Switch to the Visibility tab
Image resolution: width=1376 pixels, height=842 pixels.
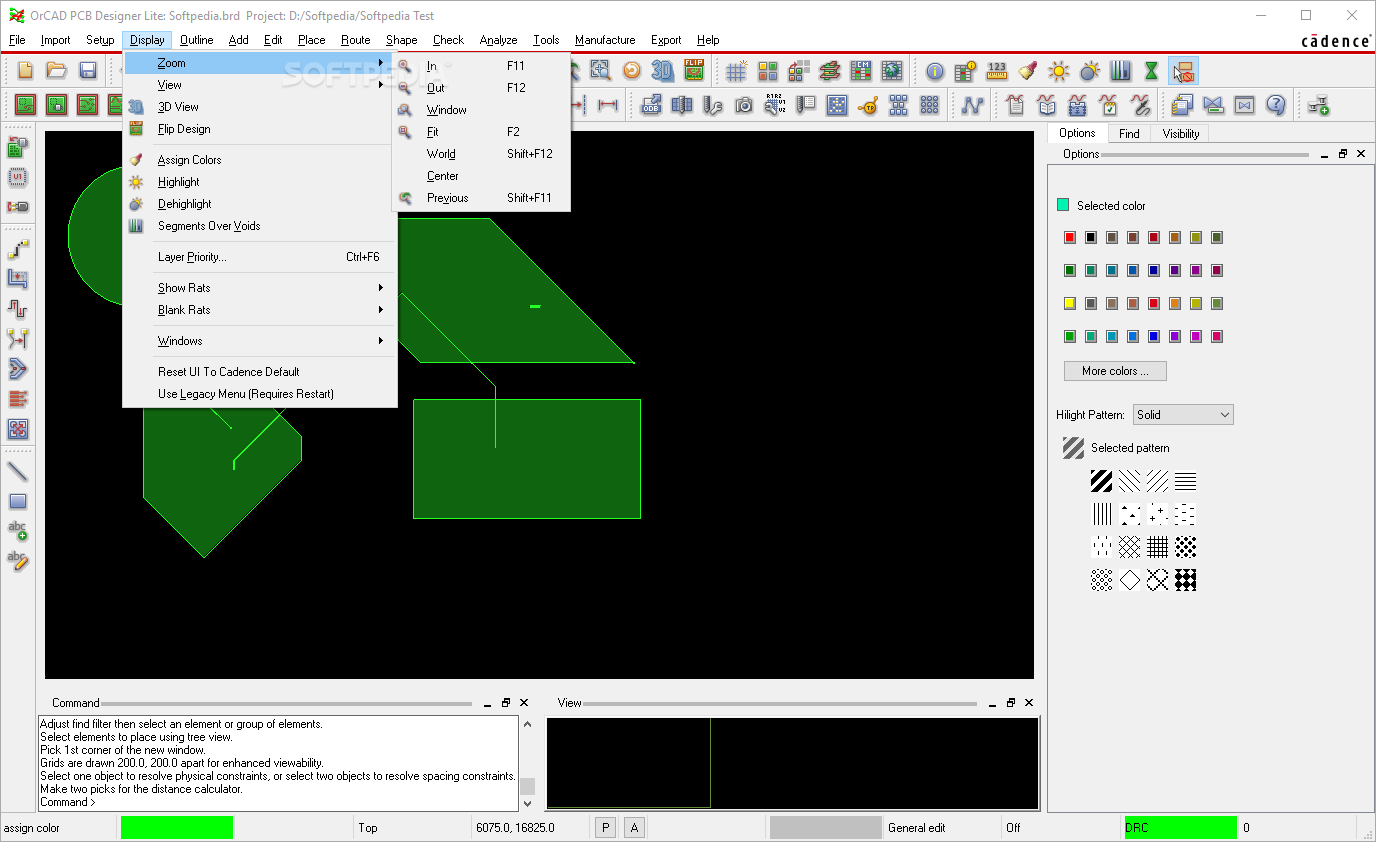click(1180, 133)
